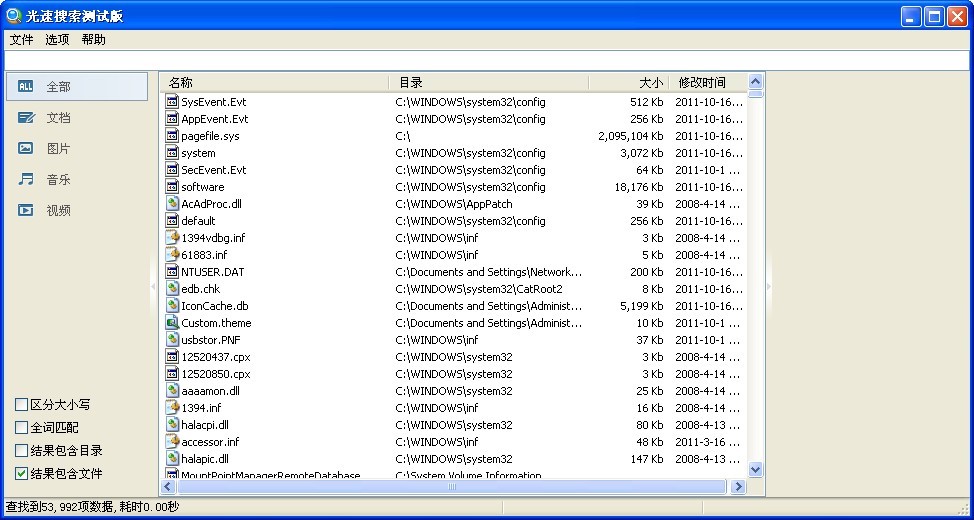Screen dimensions: 974x520
Task: Select the 文档 (Documents) category icon
Action: coord(26,118)
